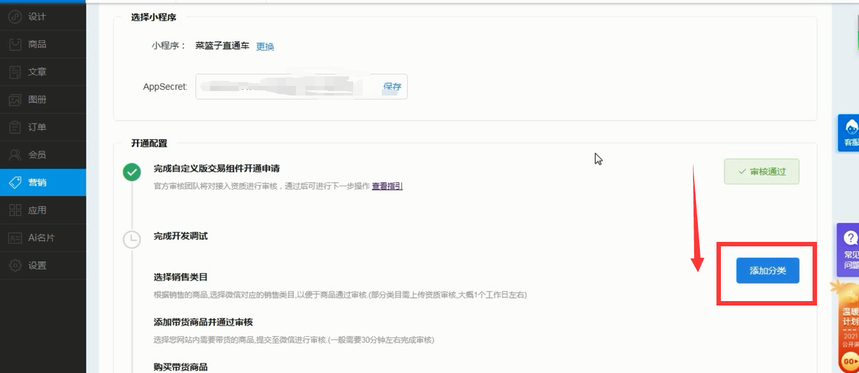859x373 pixels.
Task: Select the 文章 article document icon
Action: pos(15,72)
